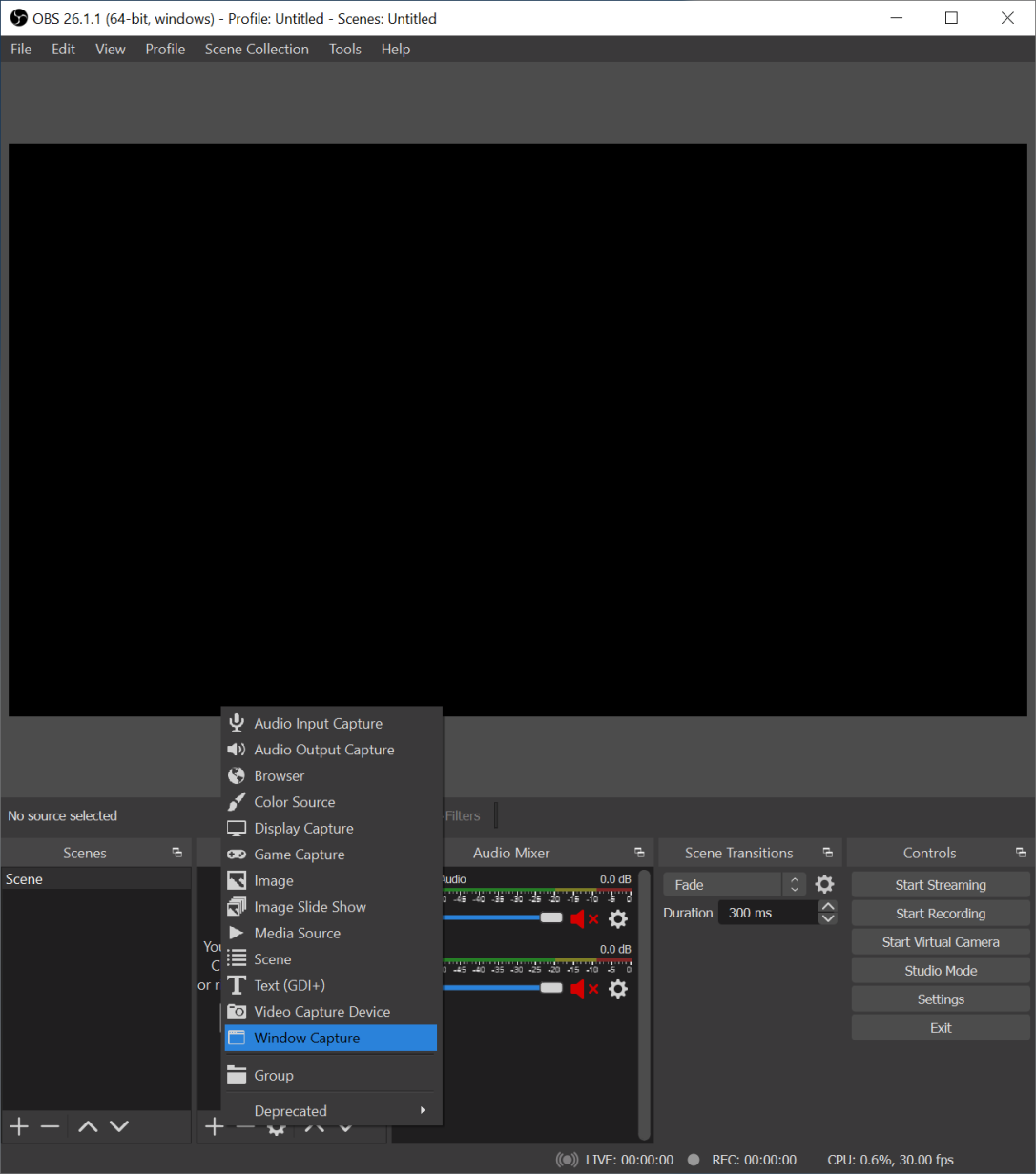Screen dimensions: 1036x1174
Task: Open the Fade transition dropdown
Action: click(735, 885)
